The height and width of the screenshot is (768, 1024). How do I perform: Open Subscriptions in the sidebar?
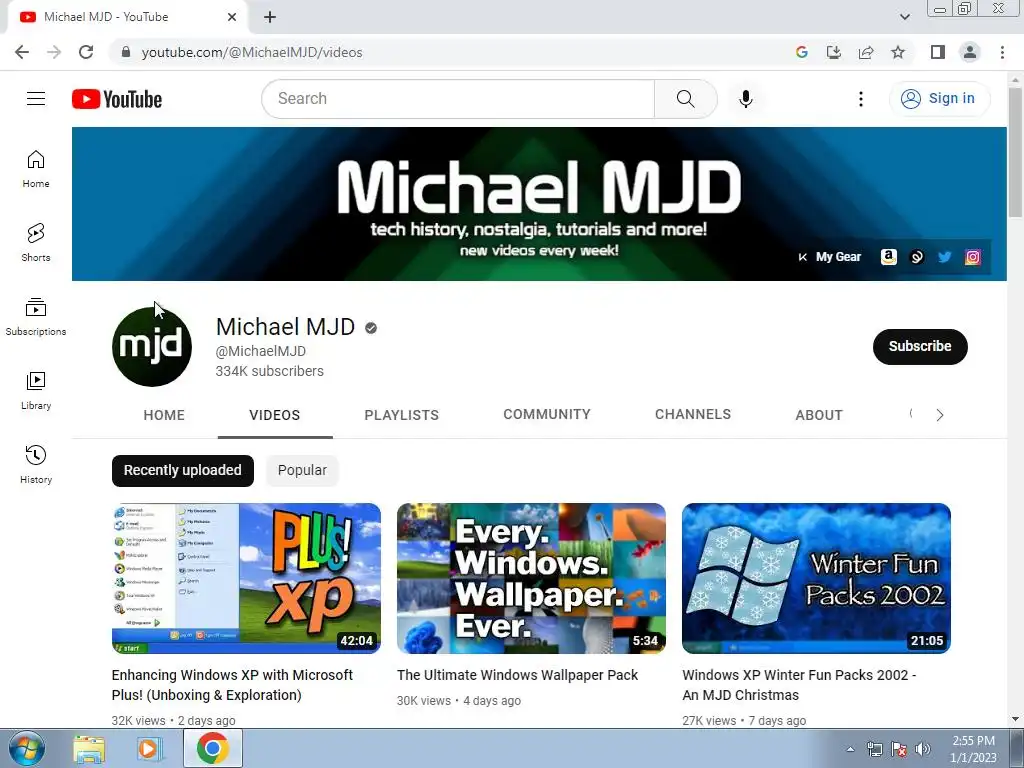point(36,316)
